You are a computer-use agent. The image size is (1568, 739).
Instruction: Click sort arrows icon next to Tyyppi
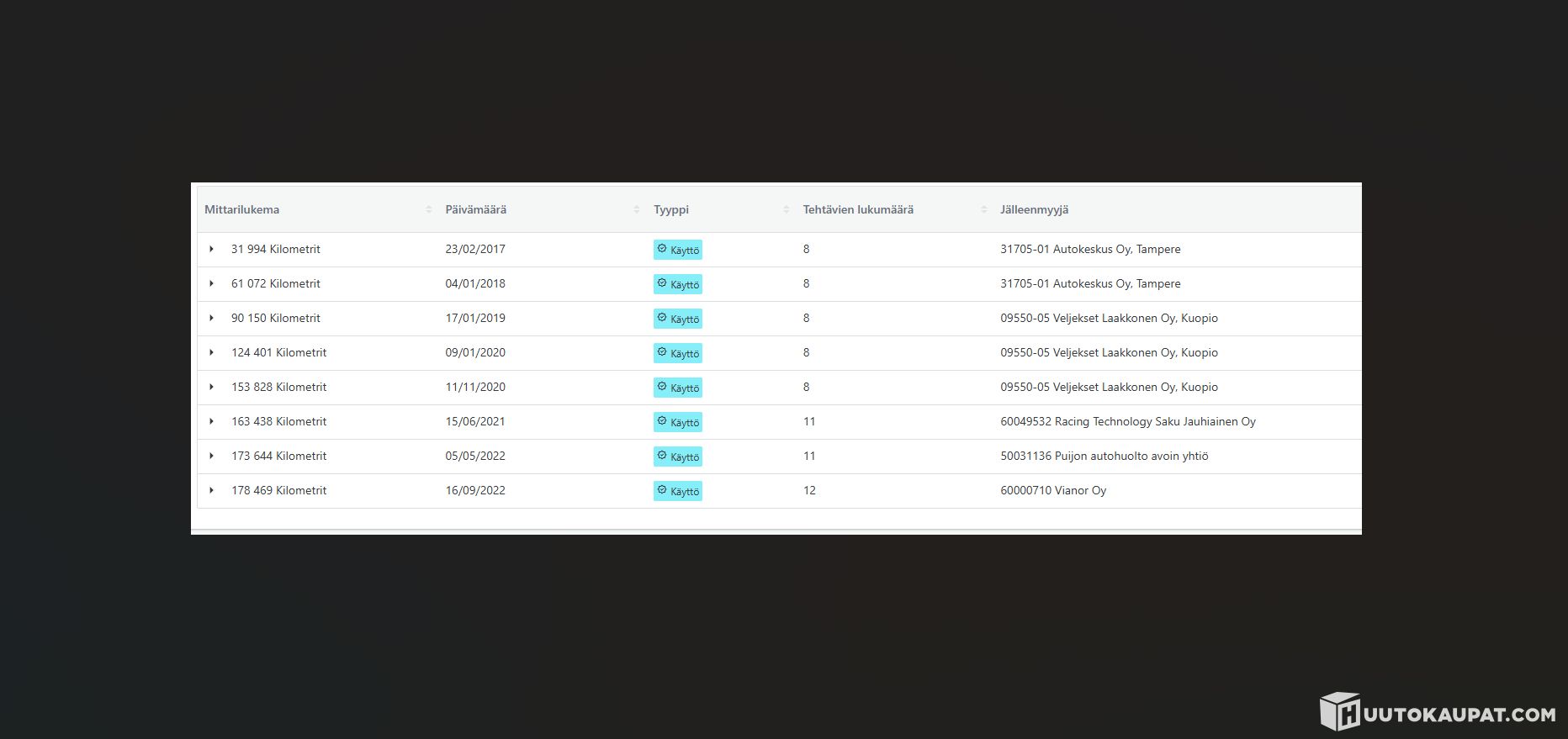click(786, 209)
